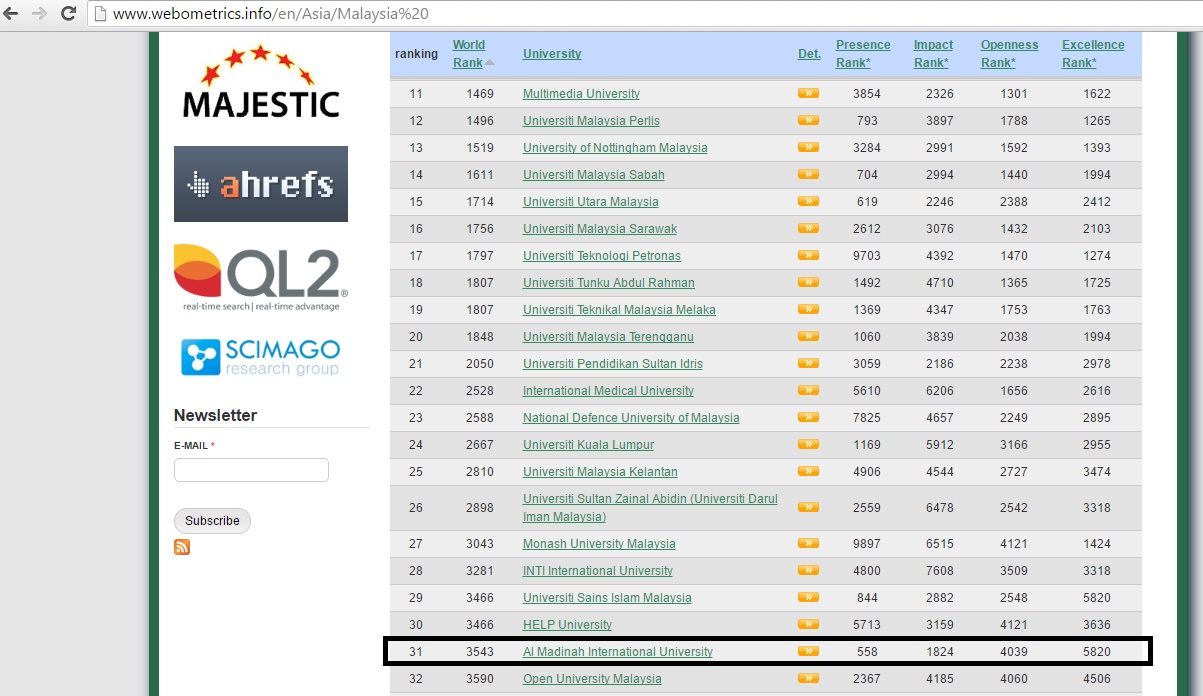Open details icon for Universiti Sultan Zainal Abidin
1203x696 pixels.
tap(808, 507)
